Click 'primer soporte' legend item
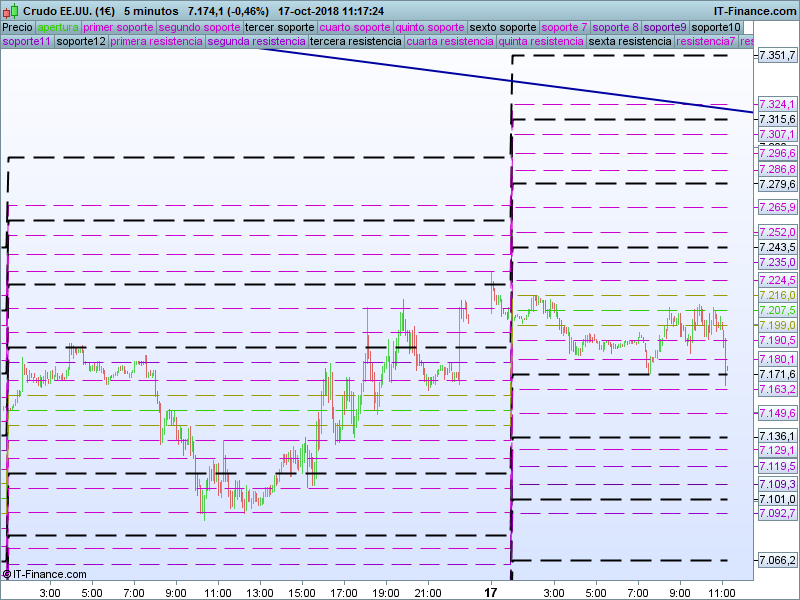The image size is (800, 600). 118,27
